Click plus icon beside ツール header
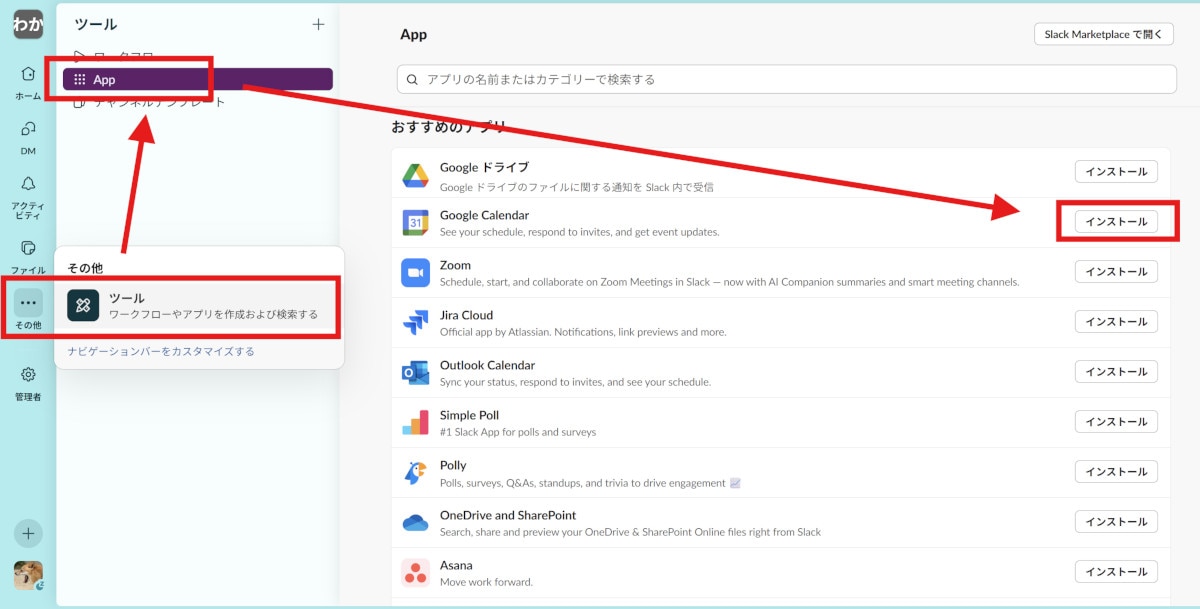Image resolution: width=1200 pixels, height=609 pixels. click(x=318, y=24)
